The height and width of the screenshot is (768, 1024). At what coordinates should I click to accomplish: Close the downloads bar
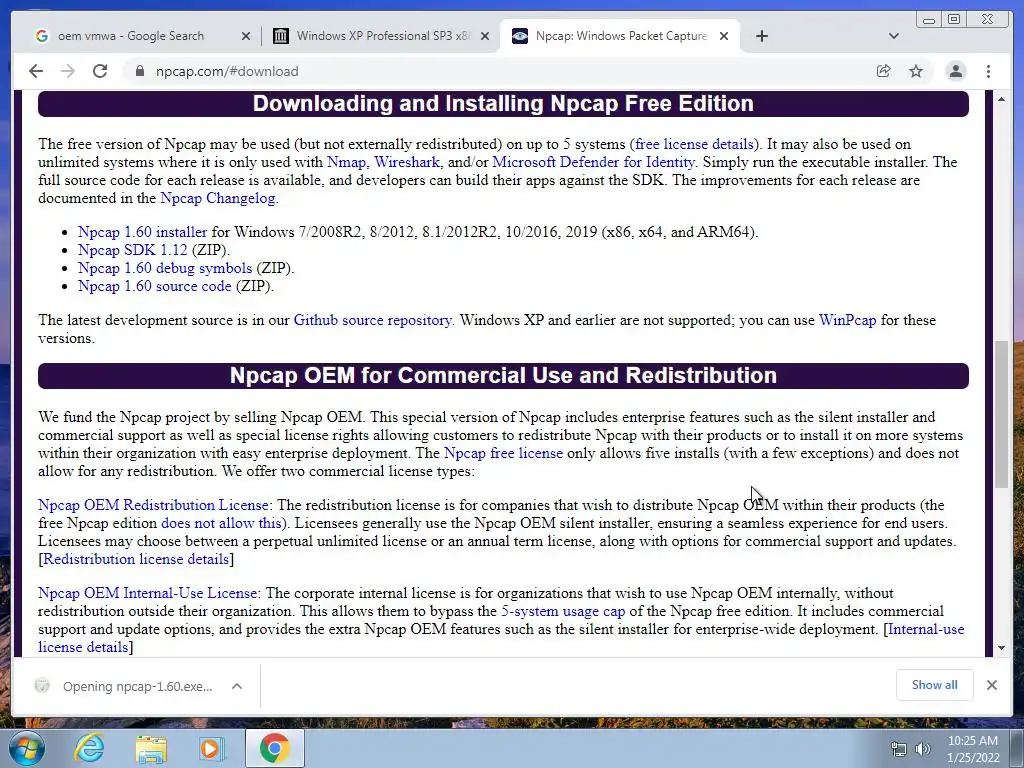pyautogui.click(x=992, y=685)
